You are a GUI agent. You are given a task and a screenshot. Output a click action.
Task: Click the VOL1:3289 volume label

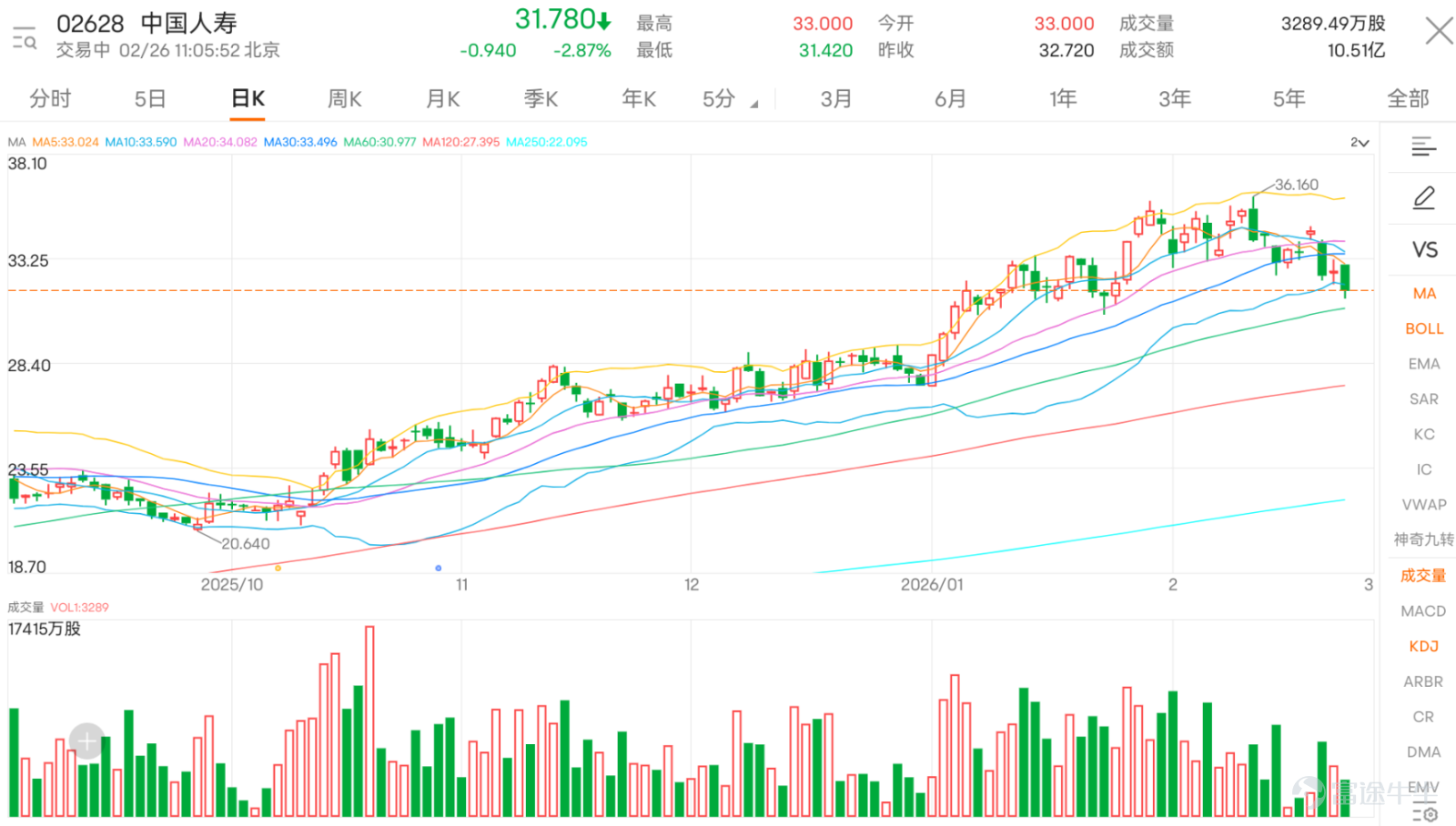click(80, 608)
